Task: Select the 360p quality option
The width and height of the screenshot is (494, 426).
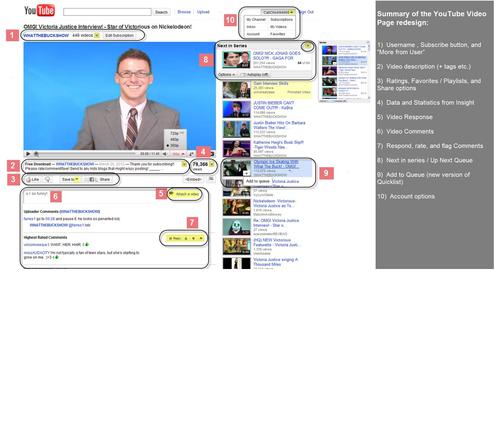Action: (175, 145)
